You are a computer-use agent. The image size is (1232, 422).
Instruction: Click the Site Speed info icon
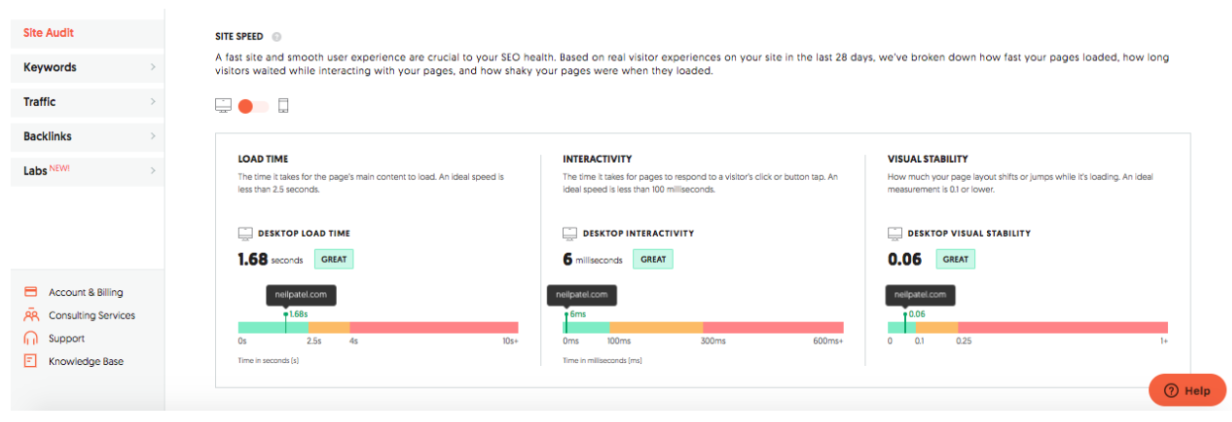[276, 37]
